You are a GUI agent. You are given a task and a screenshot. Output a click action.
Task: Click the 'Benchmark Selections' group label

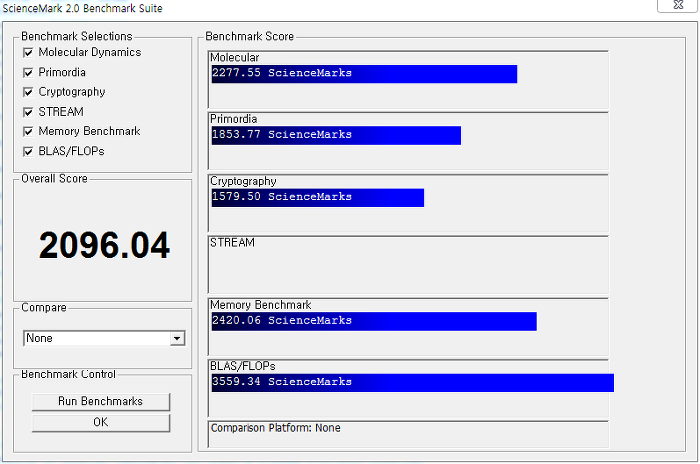(x=77, y=36)
